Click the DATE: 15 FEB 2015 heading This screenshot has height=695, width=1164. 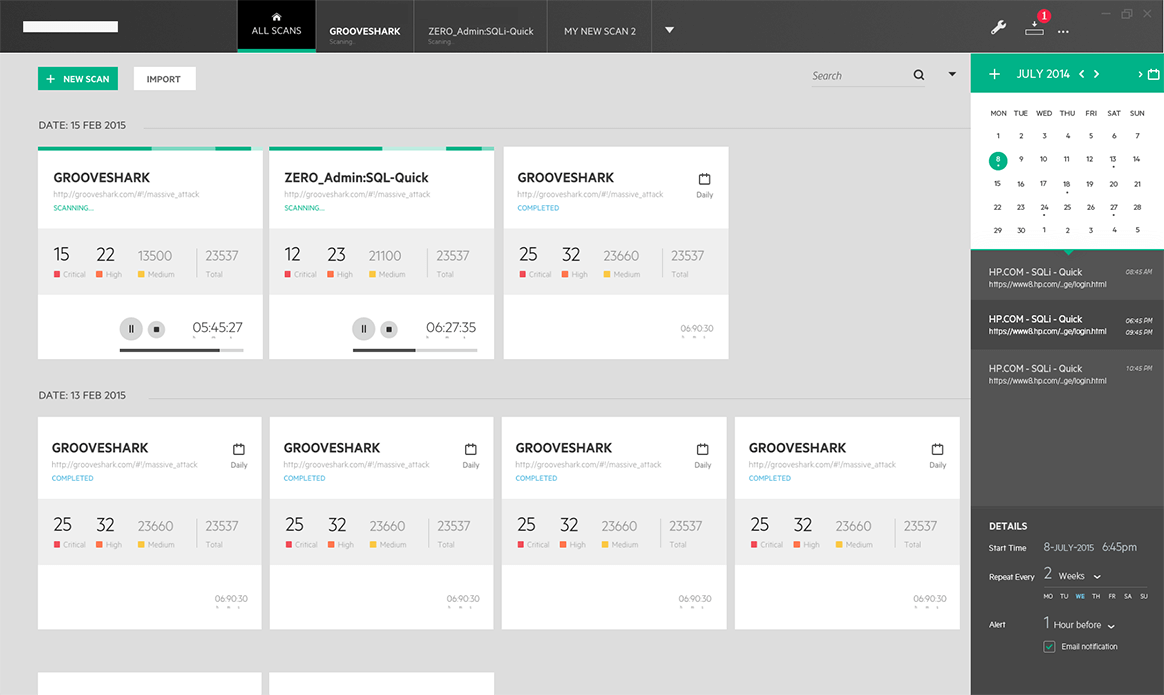[x=82, y=125]
